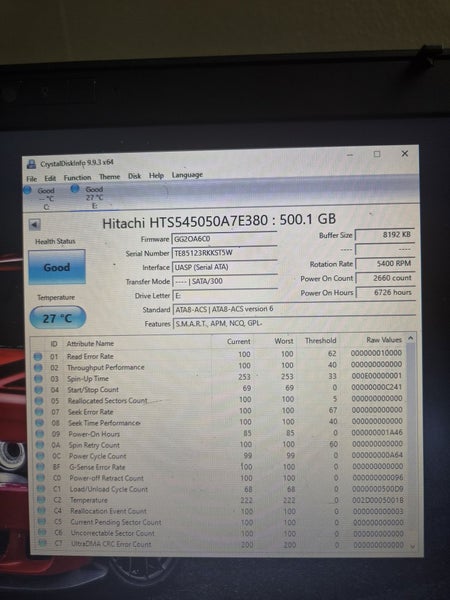
Task: Open the Function menu
Action: point(77,178)
